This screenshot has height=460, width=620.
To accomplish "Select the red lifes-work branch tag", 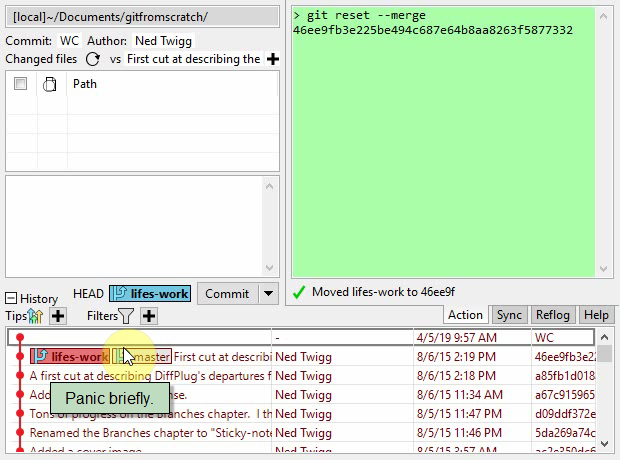I will 70,356.
